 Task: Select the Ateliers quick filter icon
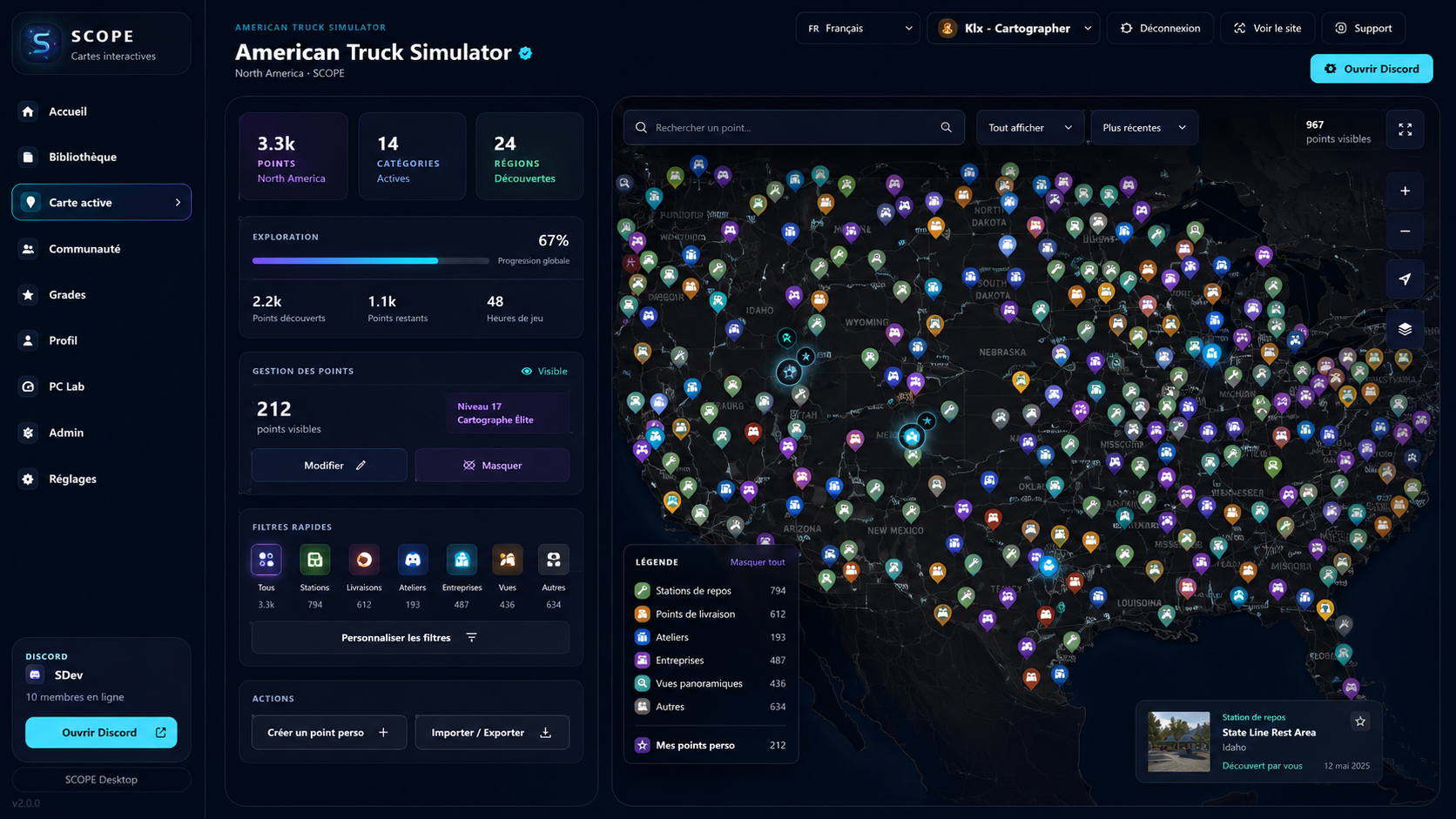point(413,560)
